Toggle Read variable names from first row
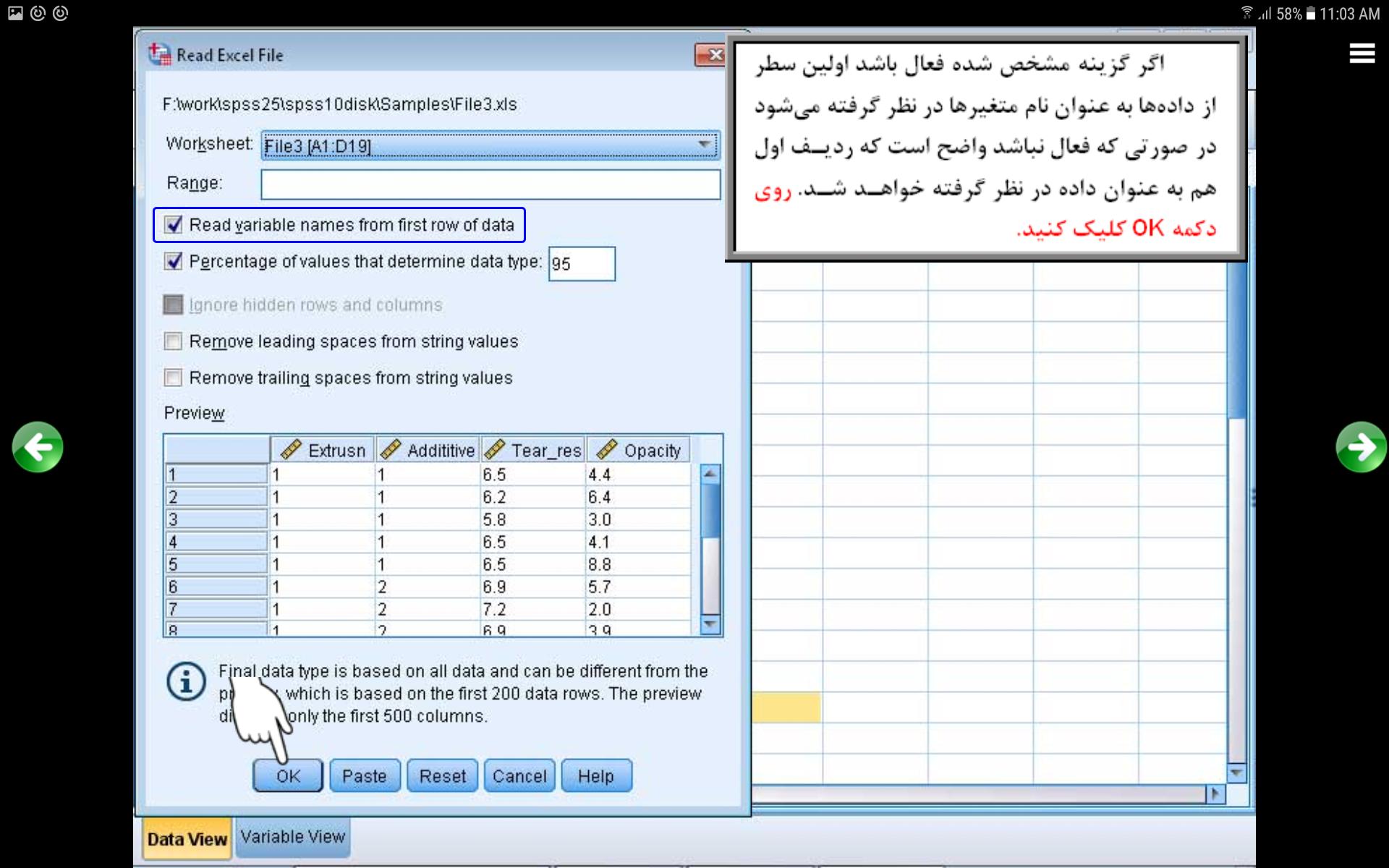The width and height of the screenshot is (1389, 868). [x=173, y=224]
